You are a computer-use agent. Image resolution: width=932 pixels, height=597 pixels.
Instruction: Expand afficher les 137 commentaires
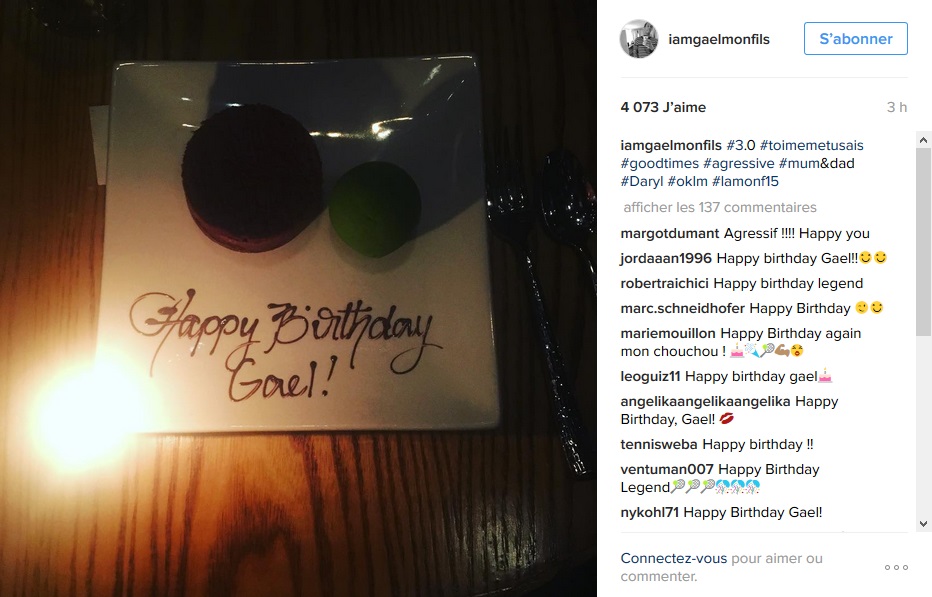click(x=720, y=208)
